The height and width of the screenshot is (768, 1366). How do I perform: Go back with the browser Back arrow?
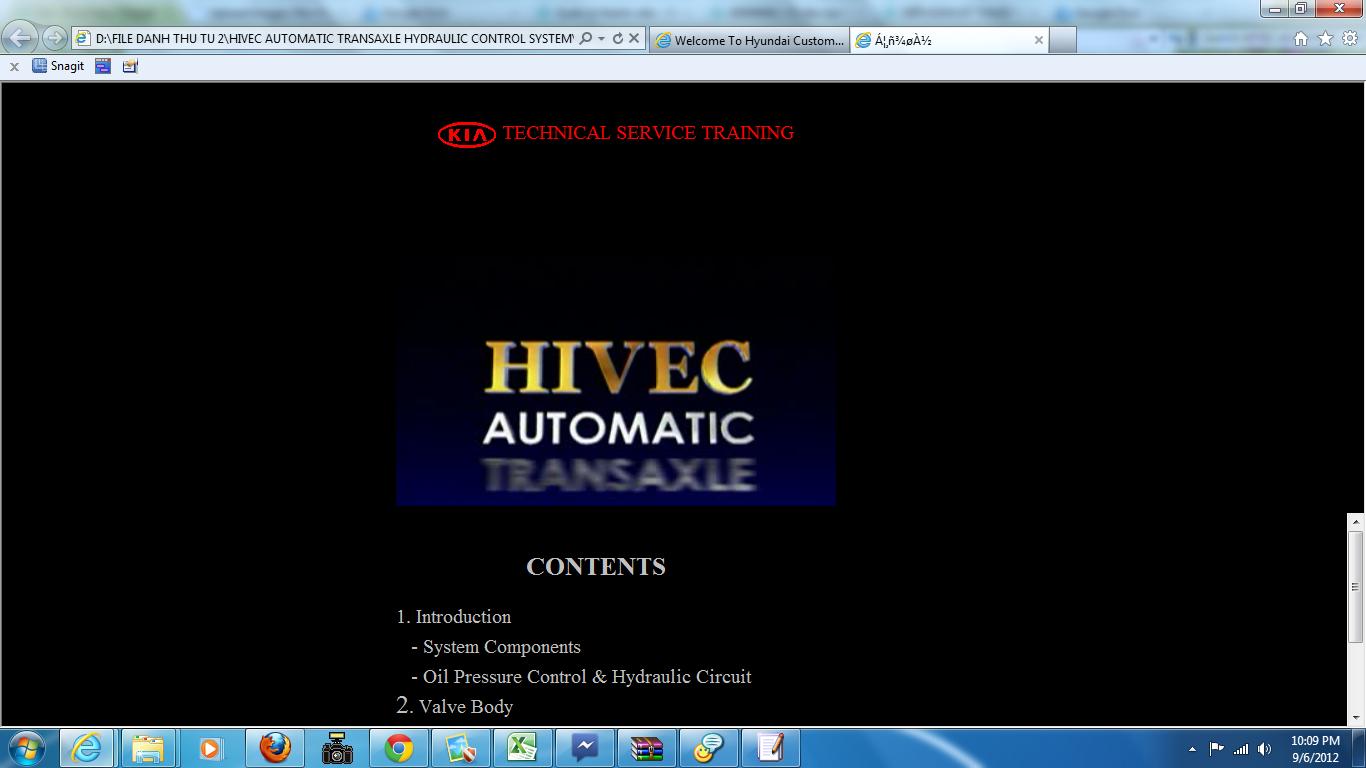point(20,38)
